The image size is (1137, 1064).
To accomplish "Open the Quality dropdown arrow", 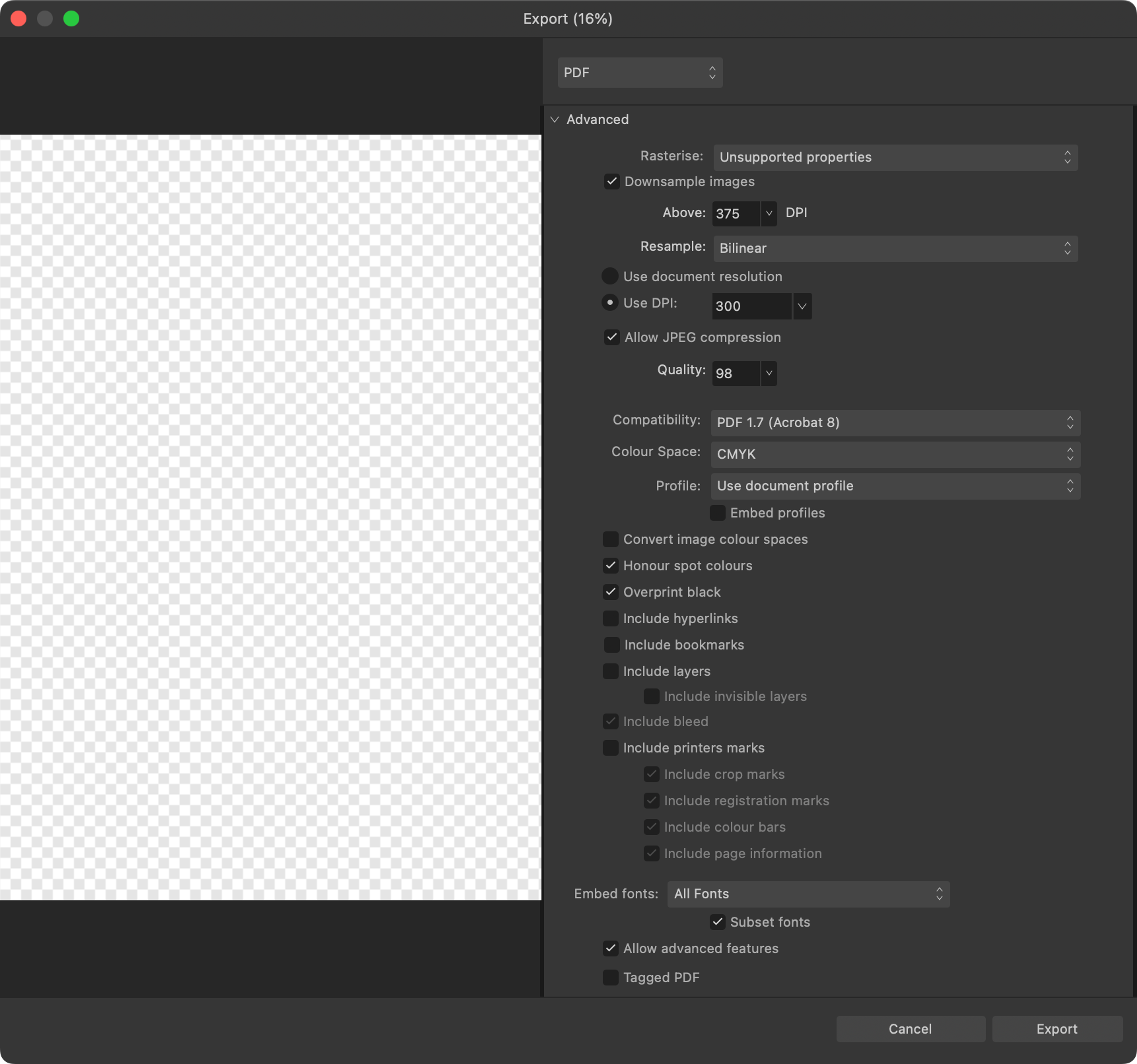I will 769,374.
